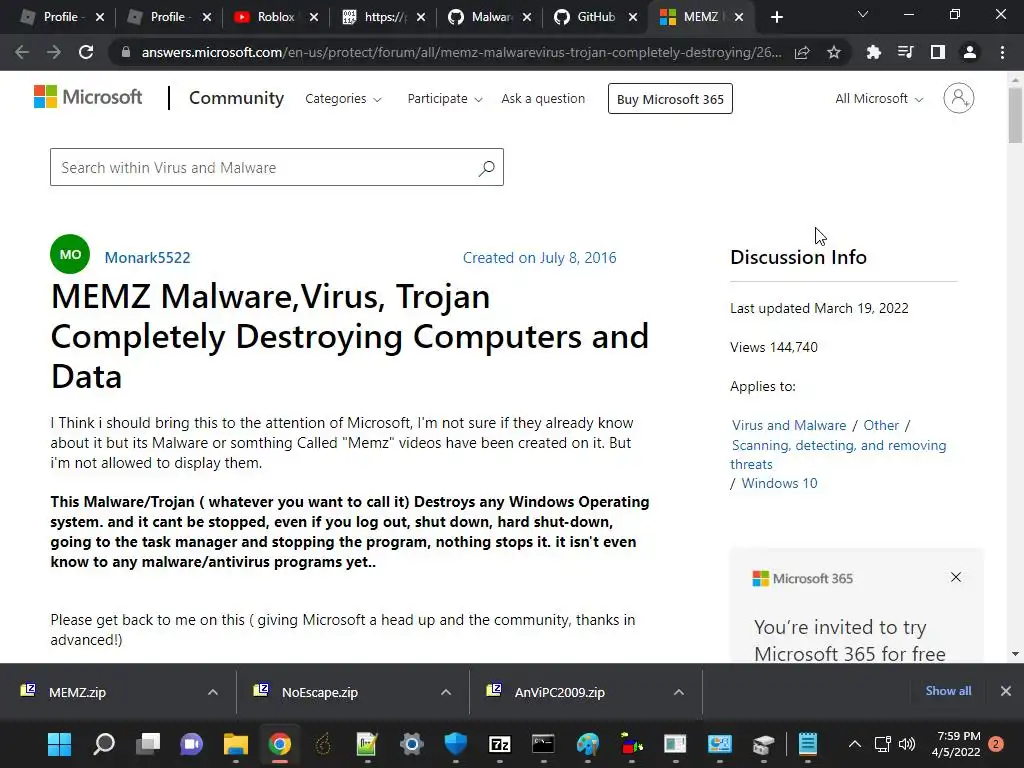Click the sign-in account avatar icon
This screenshot has height=768, width=1024.
[959, 98]
